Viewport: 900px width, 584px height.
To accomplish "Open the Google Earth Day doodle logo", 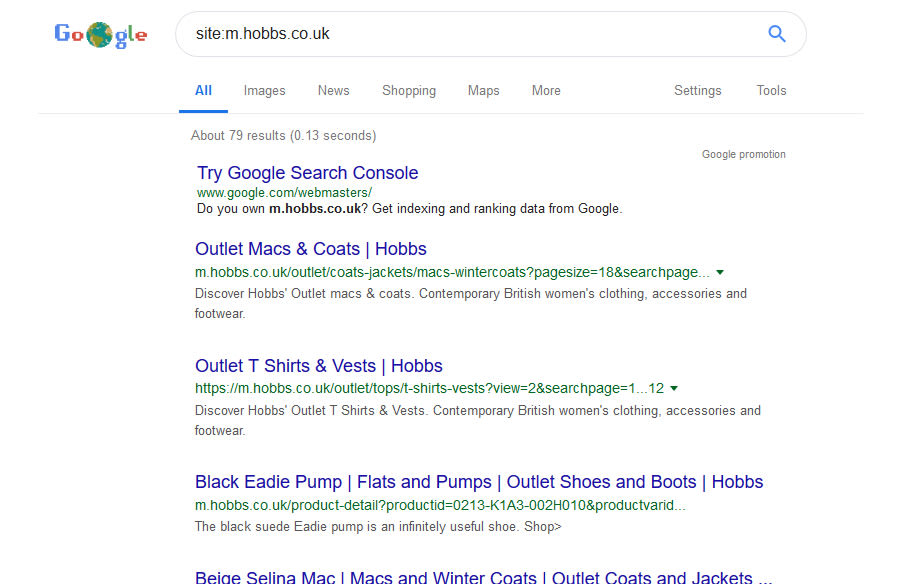I will click(x=100, y=35).
